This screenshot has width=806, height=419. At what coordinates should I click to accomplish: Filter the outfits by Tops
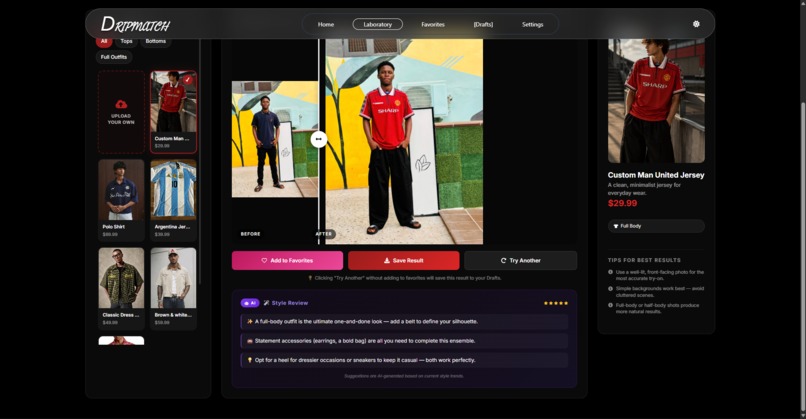pyautogui.click(x=126, y=41)
